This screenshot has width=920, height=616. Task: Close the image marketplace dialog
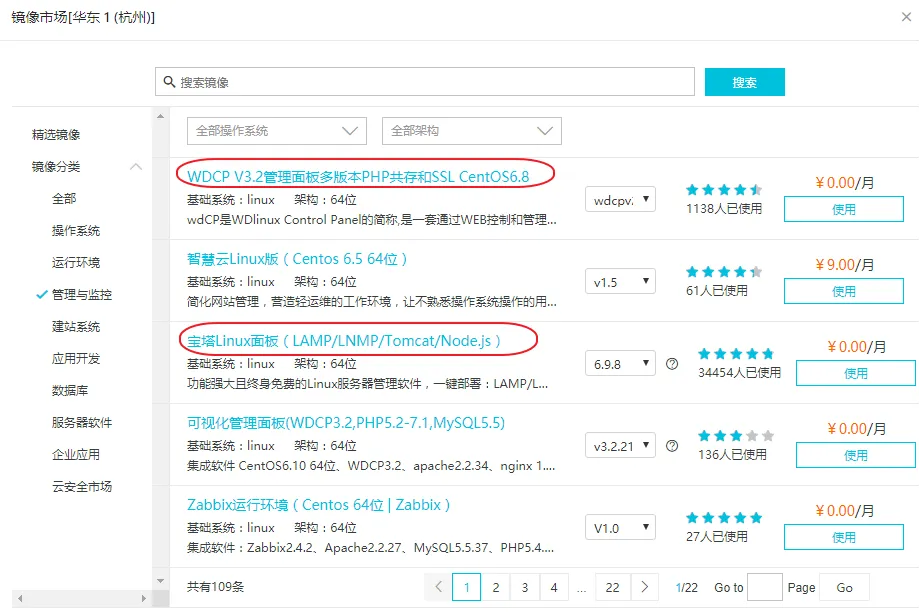pyautogui.click(x=904, y=17)
